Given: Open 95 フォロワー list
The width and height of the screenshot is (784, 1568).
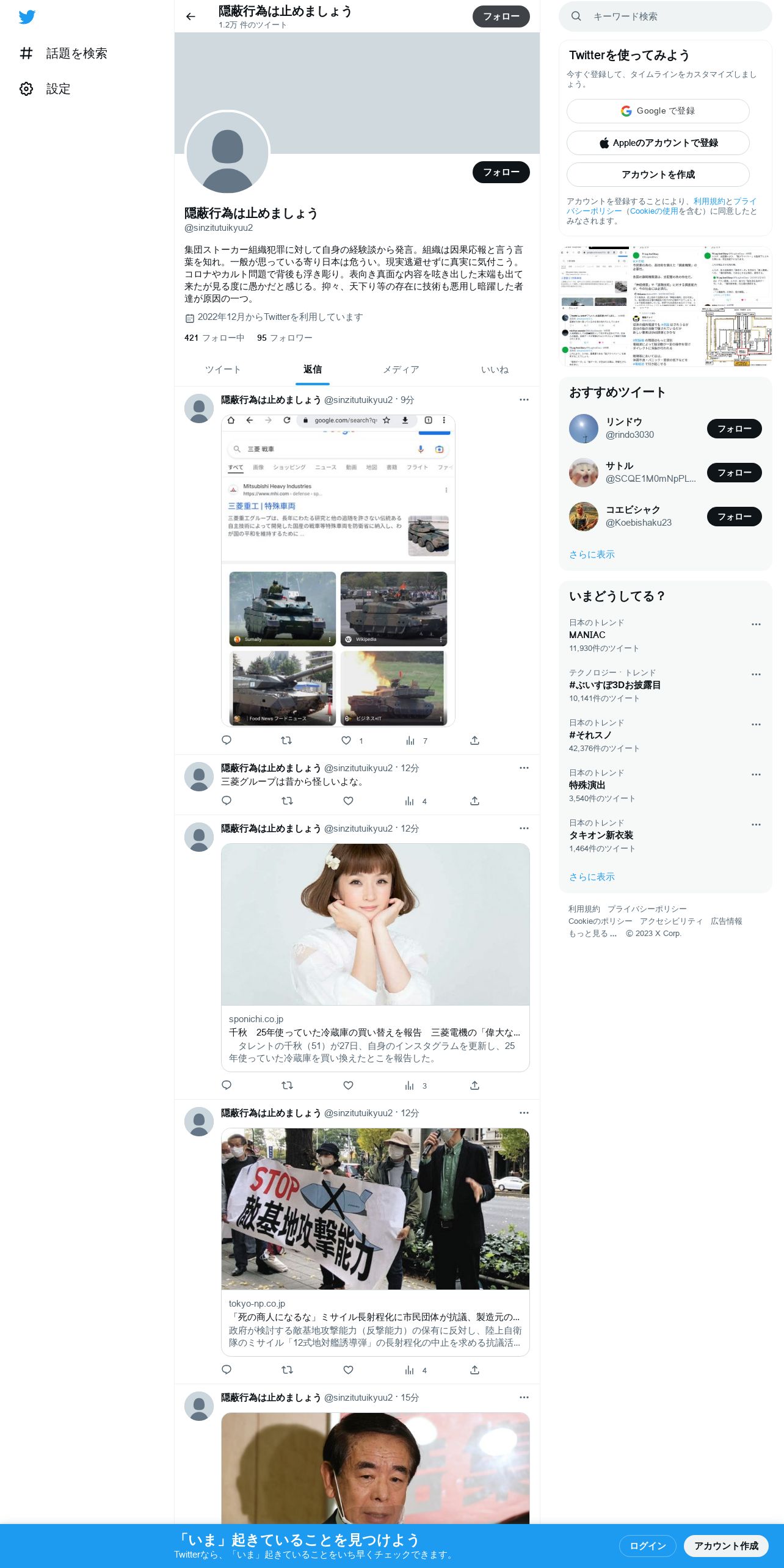Looking at the screenshot, I should (285, 338).
